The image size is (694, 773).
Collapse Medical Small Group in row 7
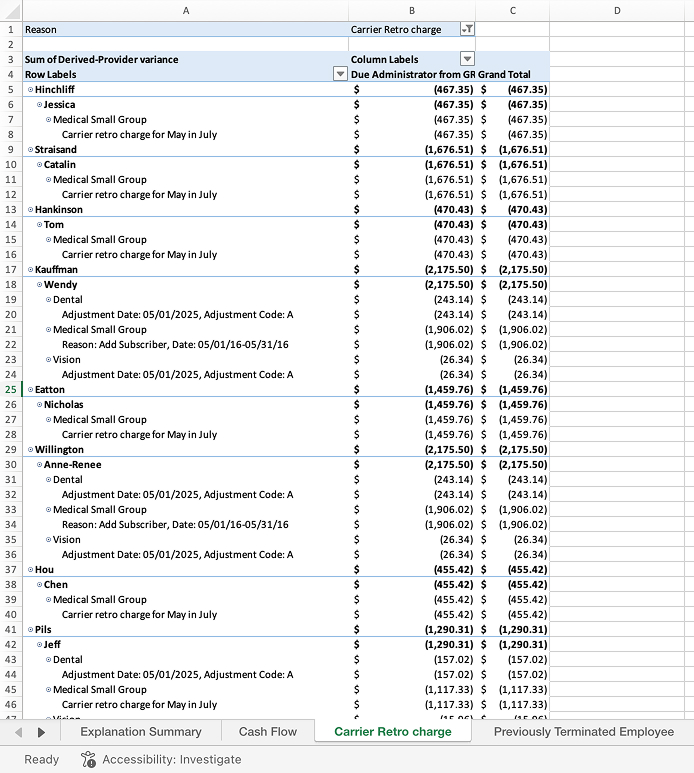[x=48, y=120]
